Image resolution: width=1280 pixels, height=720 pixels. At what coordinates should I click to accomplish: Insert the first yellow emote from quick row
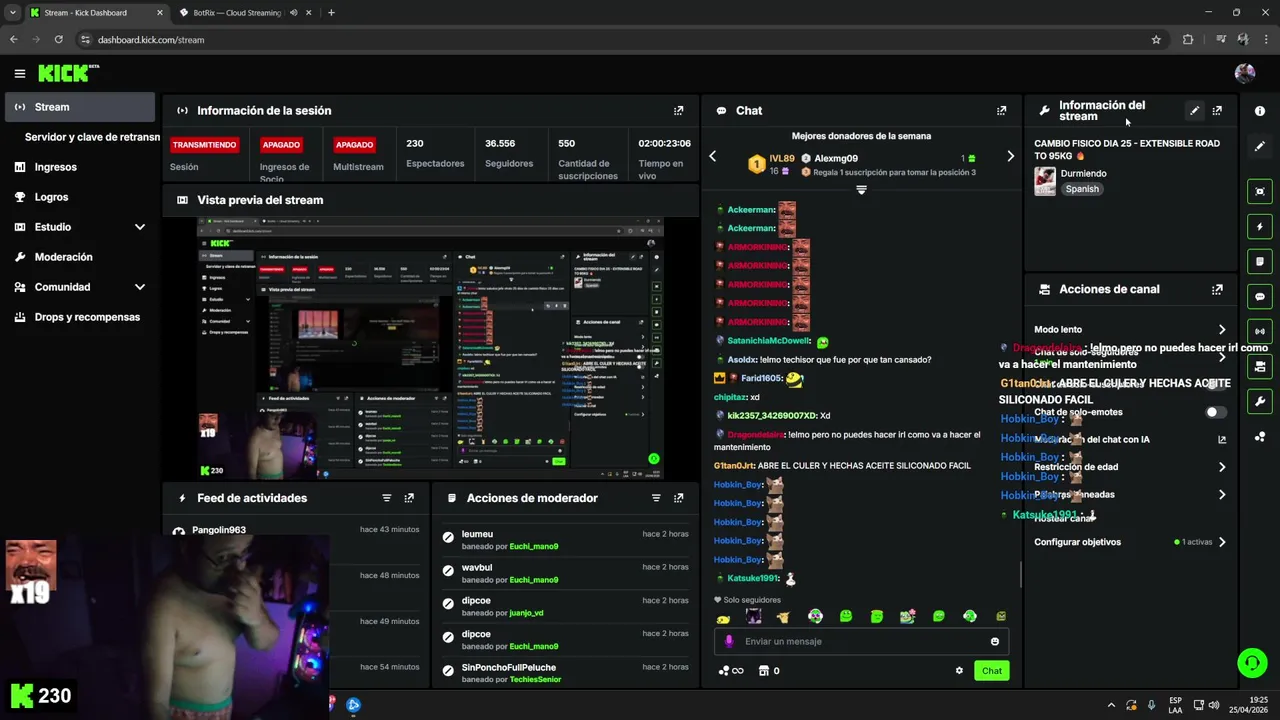pyautogui.click(x=723, y=617)
